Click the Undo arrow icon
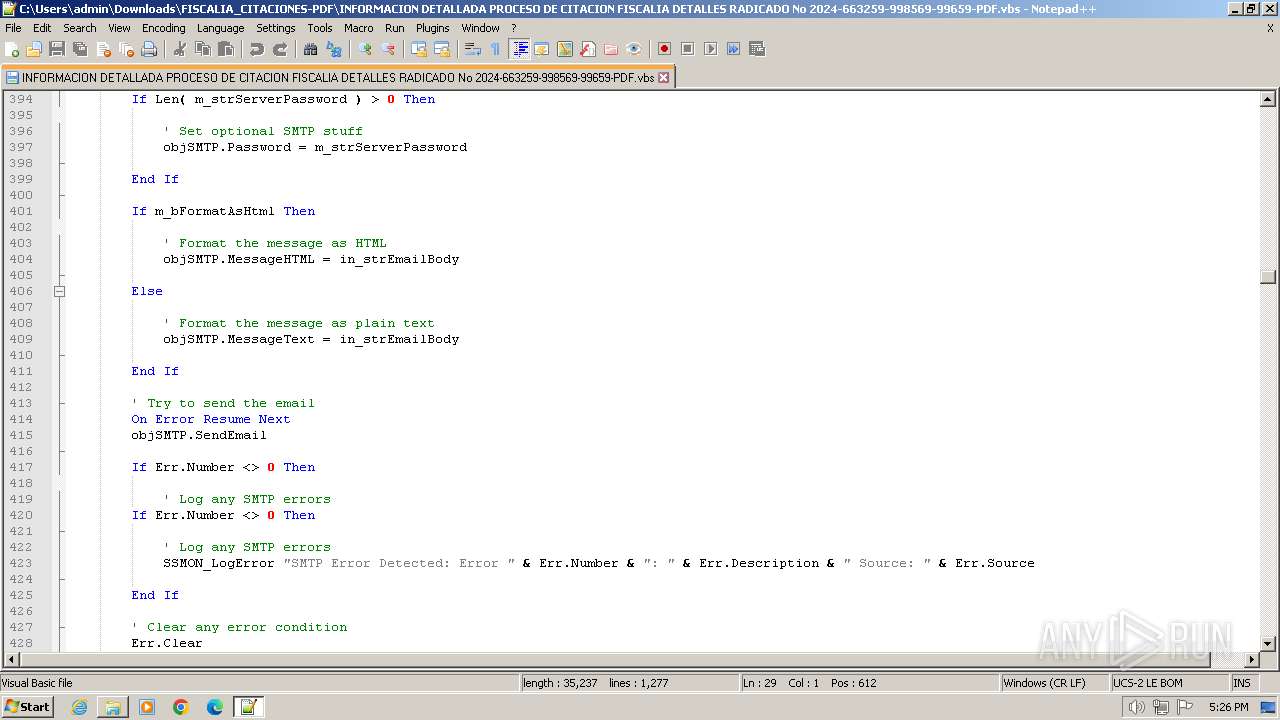This screenshot has height=720, width=1280. [257, 49]
